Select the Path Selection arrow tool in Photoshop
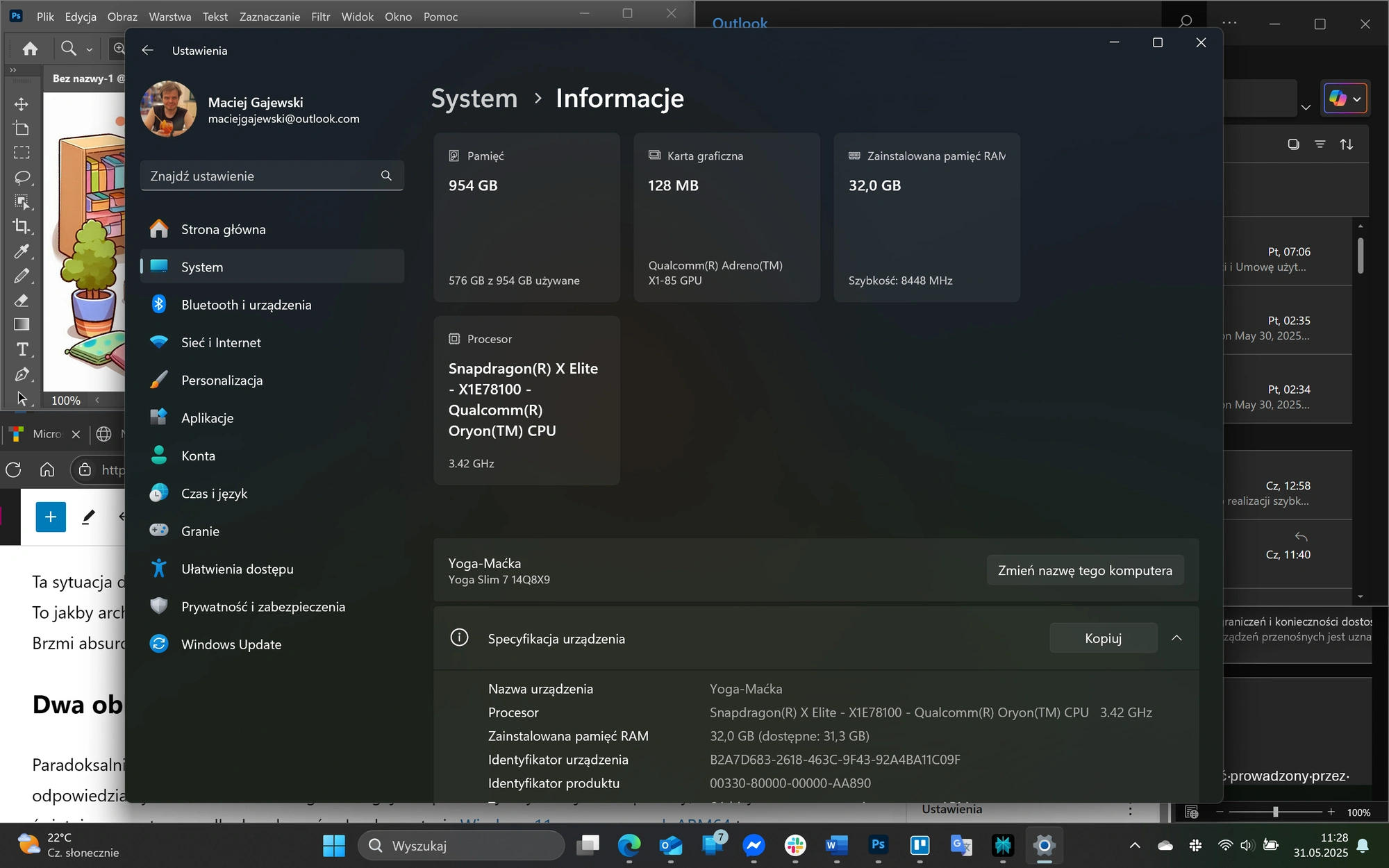1389x868 pixels. pos(22,399)
